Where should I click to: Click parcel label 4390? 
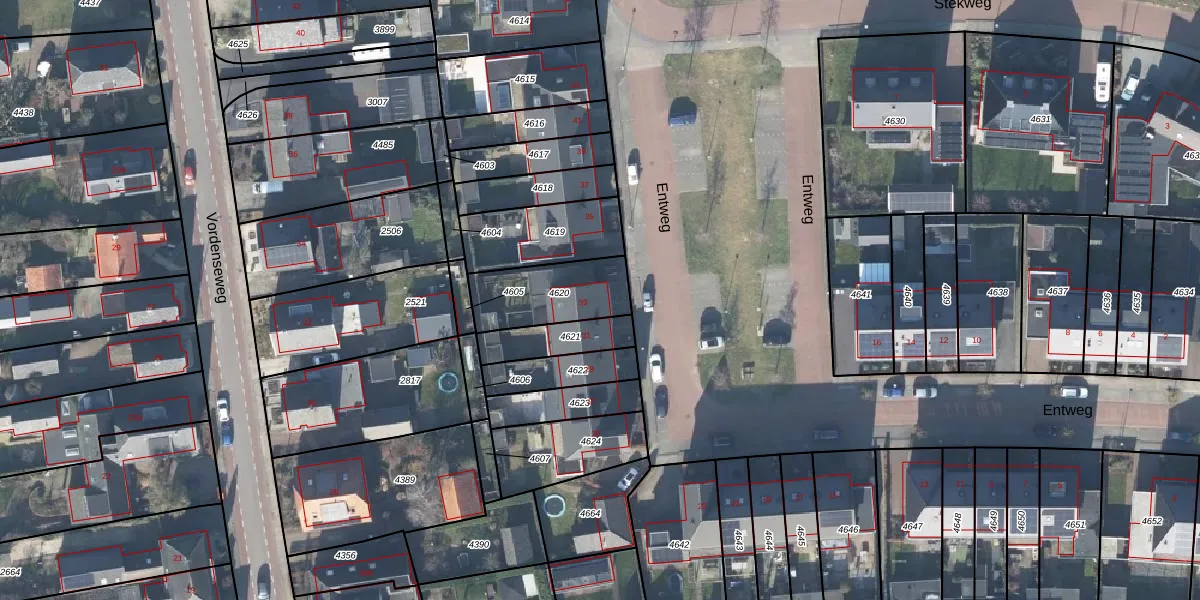[479, 544]
